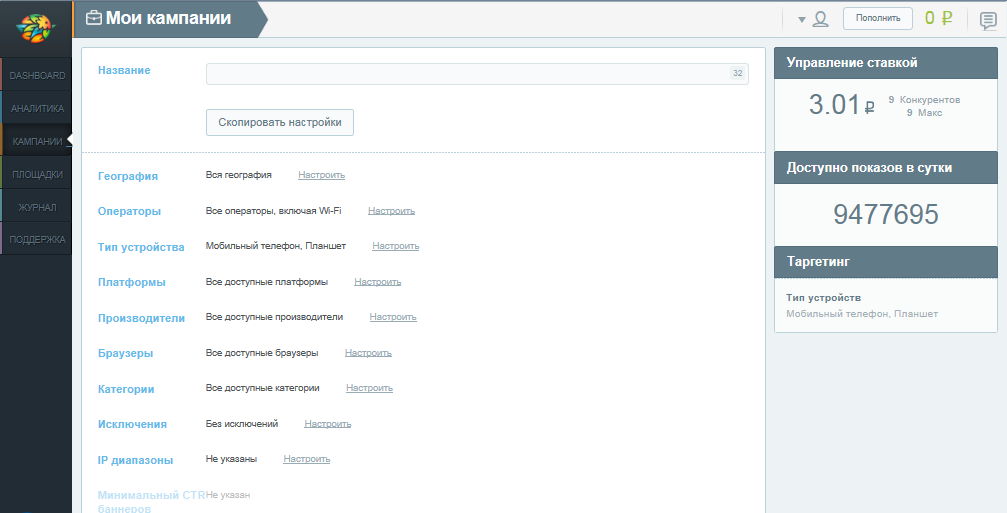Viewport: 1007px width, 513px height.
Task: Click the Операторы label
Action: tap(129, 211)
